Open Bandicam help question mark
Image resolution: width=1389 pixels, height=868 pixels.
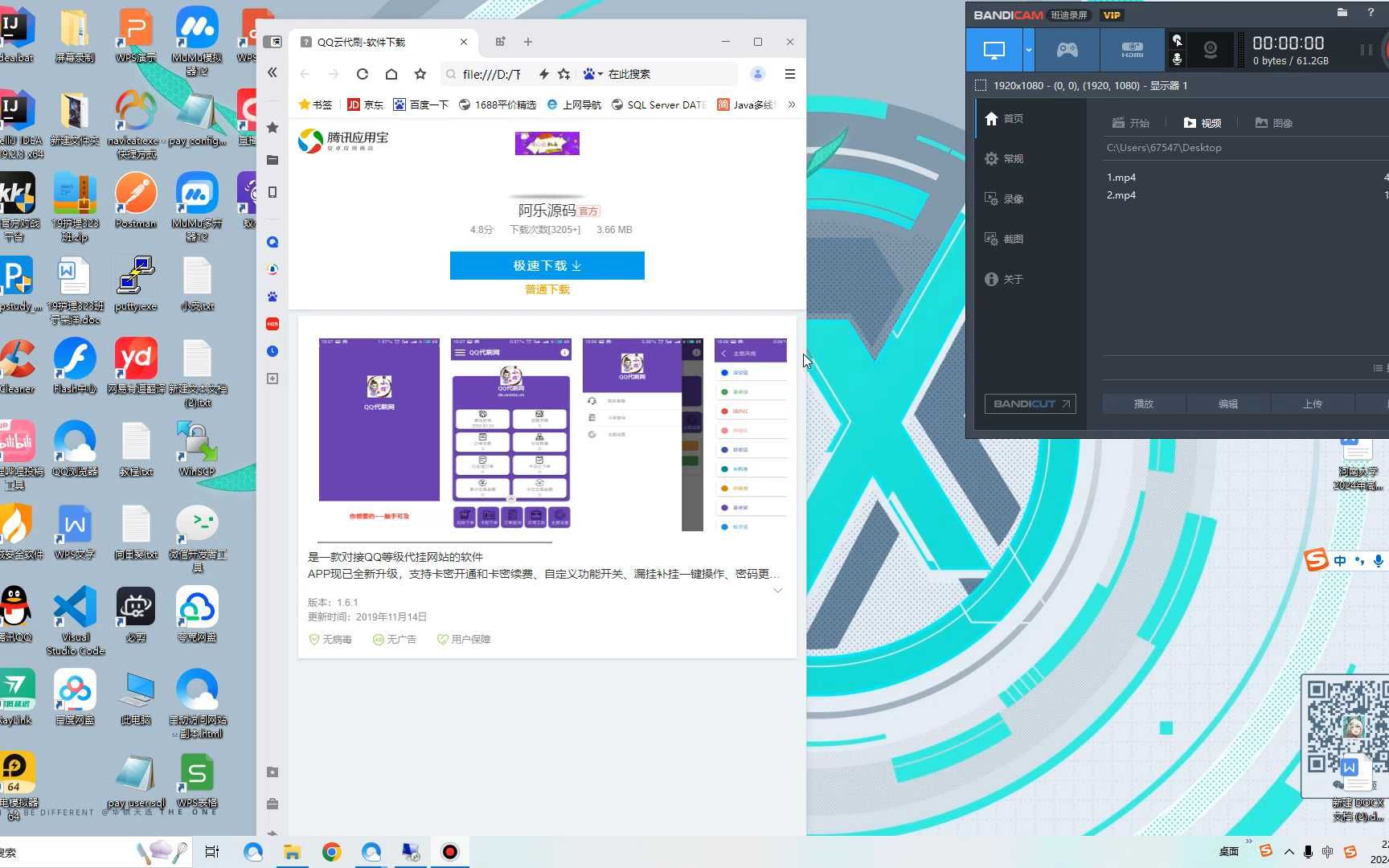(x=1371, y=12)
